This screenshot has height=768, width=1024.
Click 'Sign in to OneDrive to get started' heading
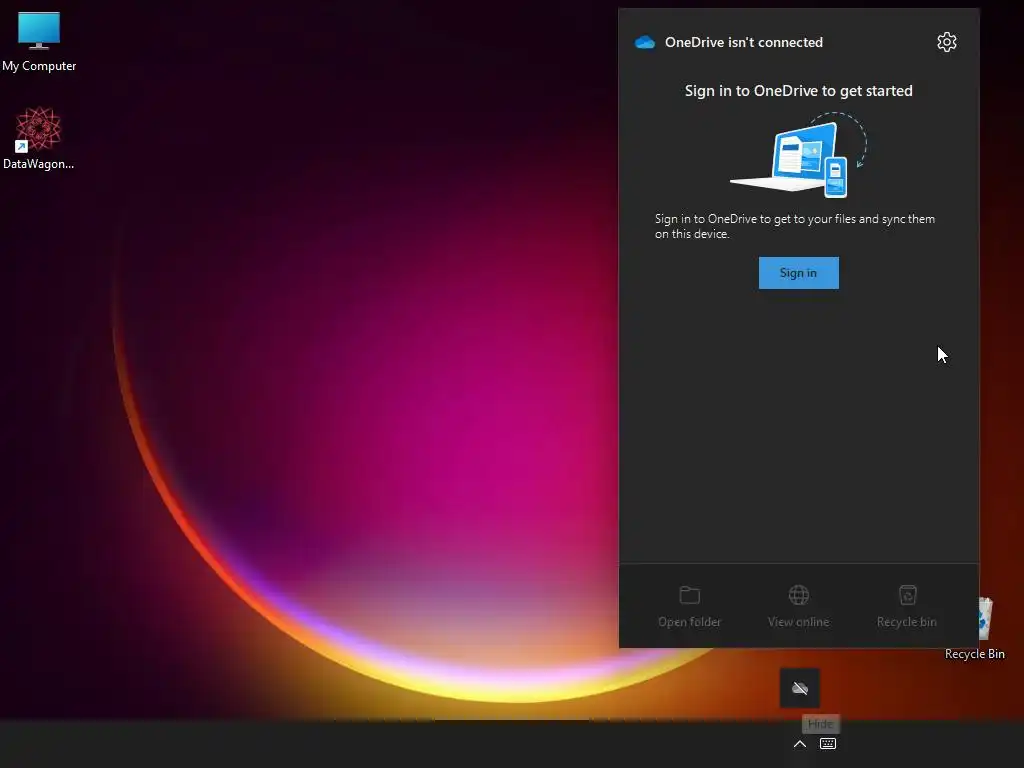pyautogui.click(x=798, y=91)
